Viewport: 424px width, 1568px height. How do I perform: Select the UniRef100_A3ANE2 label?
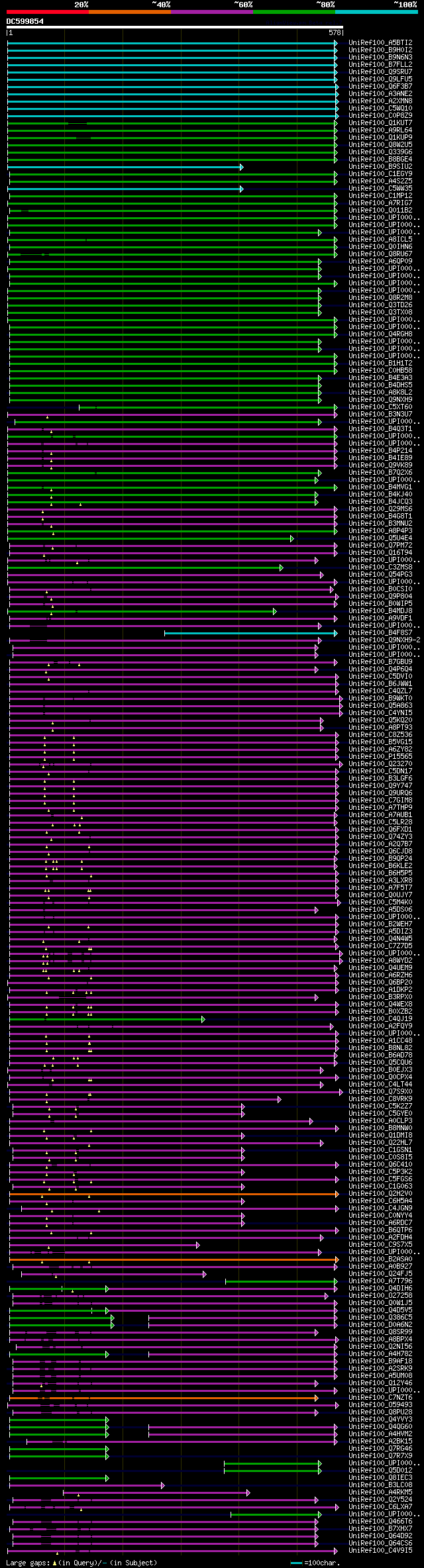[x=380, y=93]
